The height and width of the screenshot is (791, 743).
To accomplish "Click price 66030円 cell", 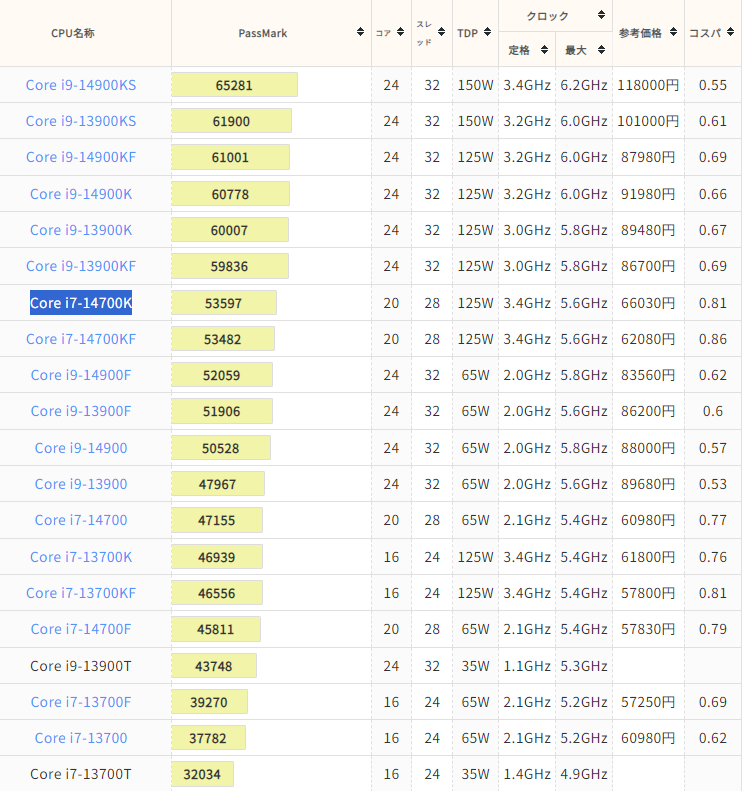I will pos(648,303).
